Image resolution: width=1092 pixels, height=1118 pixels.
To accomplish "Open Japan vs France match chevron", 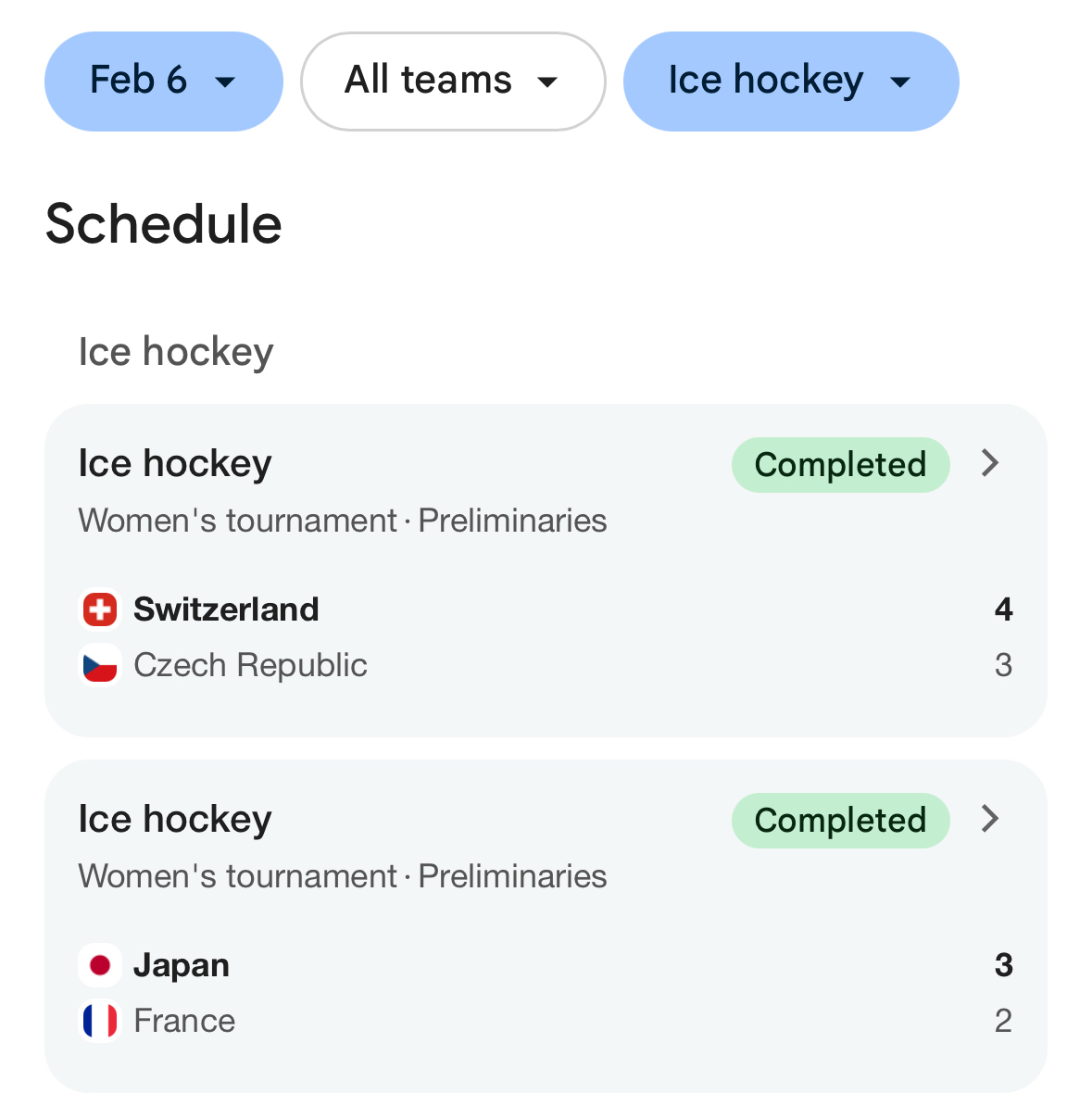I will click(990, 819).
